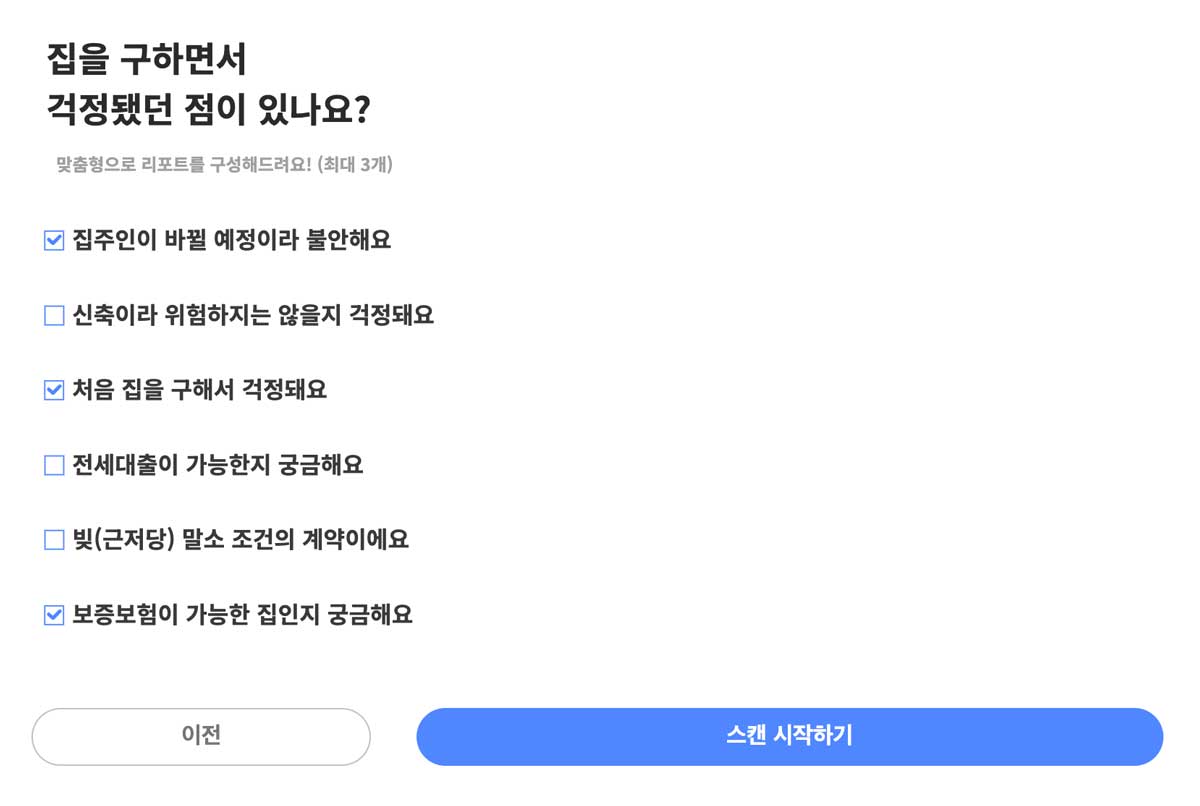Select the 빚(근저당) 말소 조건의 계약이에요 checkbox

52,540
